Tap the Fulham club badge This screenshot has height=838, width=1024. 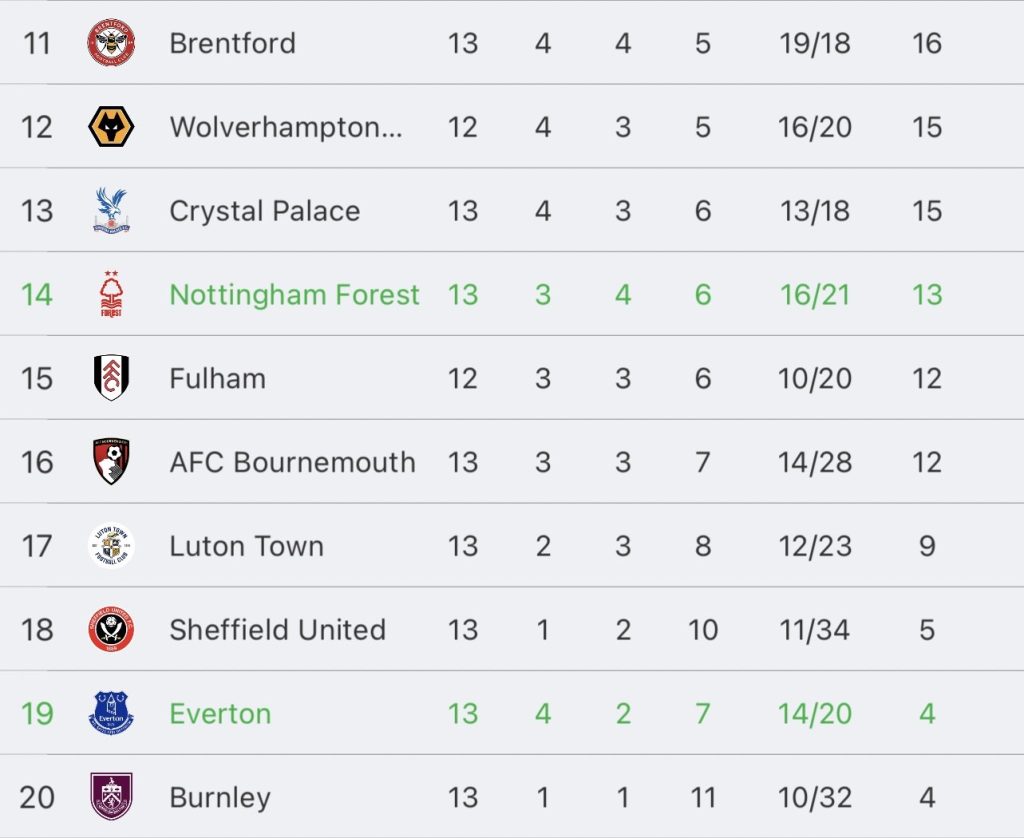[111, 378]
